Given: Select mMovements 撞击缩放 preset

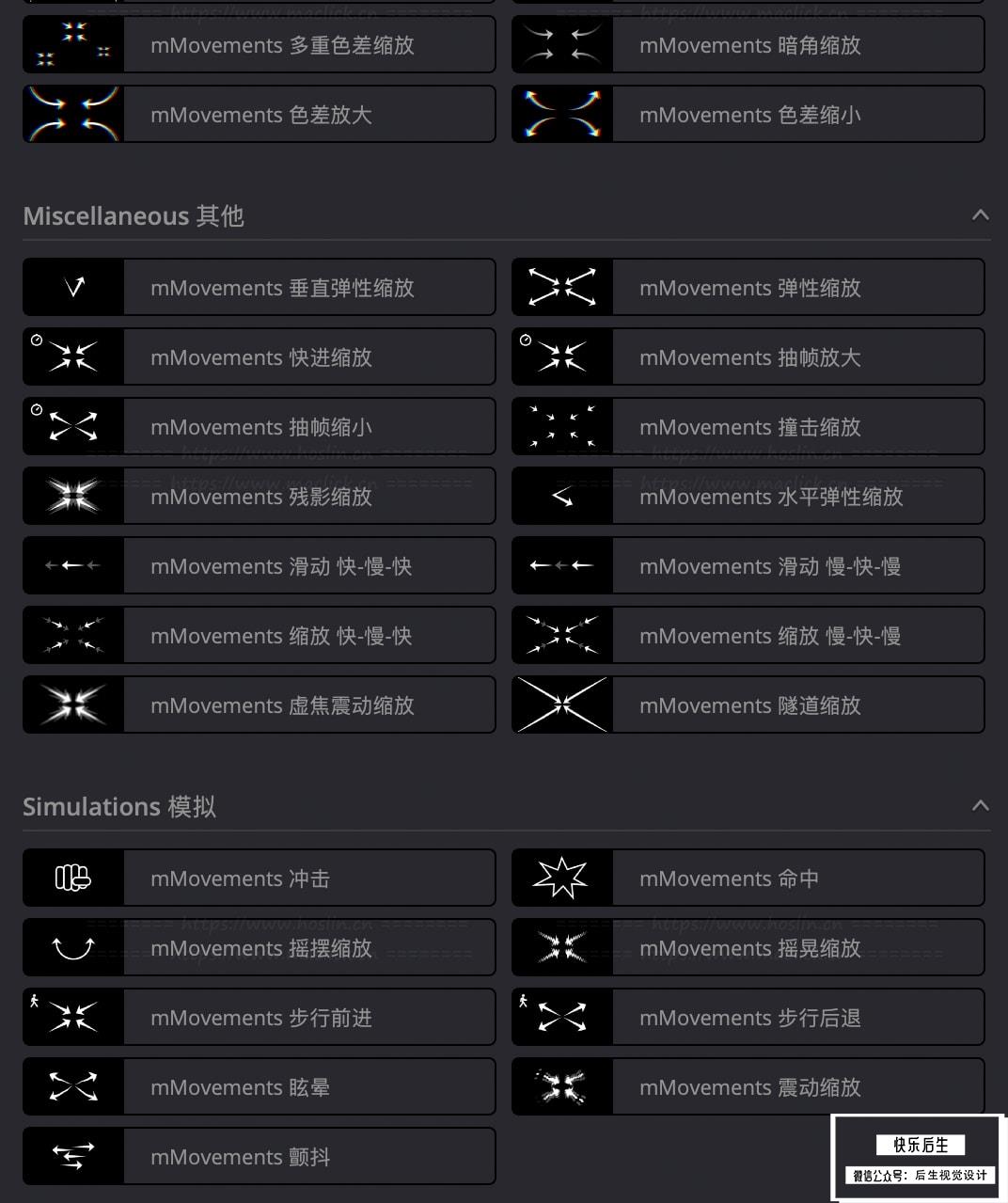Looking at the screenshot, I should click(748, 427).
